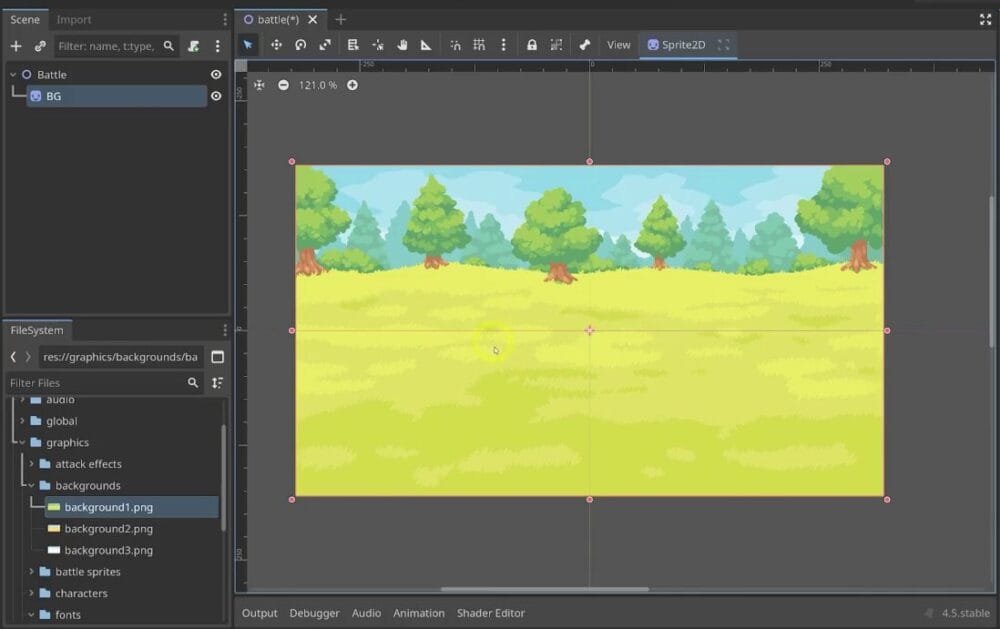Viewport: 1000px width, 629px height.
Task: Expand the global folder
Action: [x=22, y=421]
